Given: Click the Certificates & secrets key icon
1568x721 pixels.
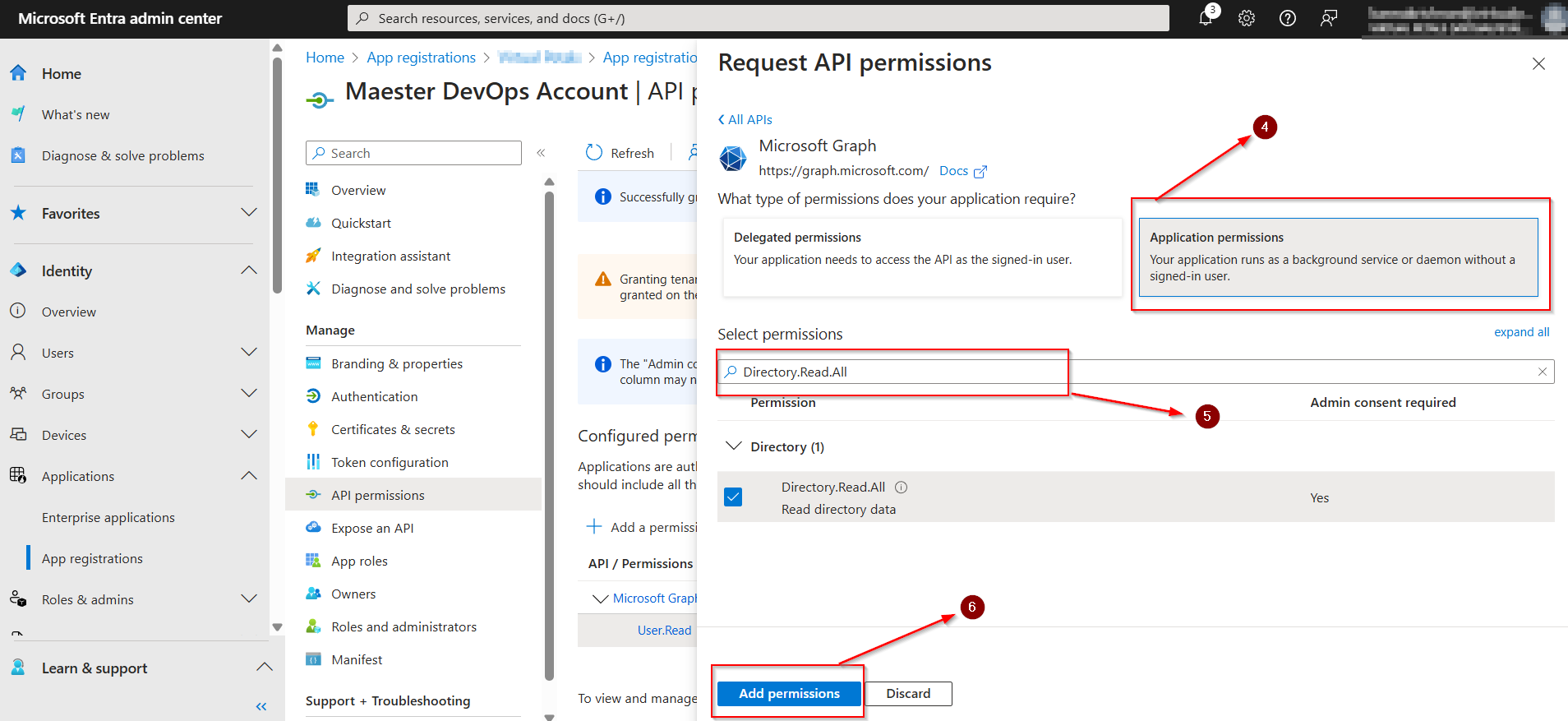Looking at the screenshot, I should point(313,429).
